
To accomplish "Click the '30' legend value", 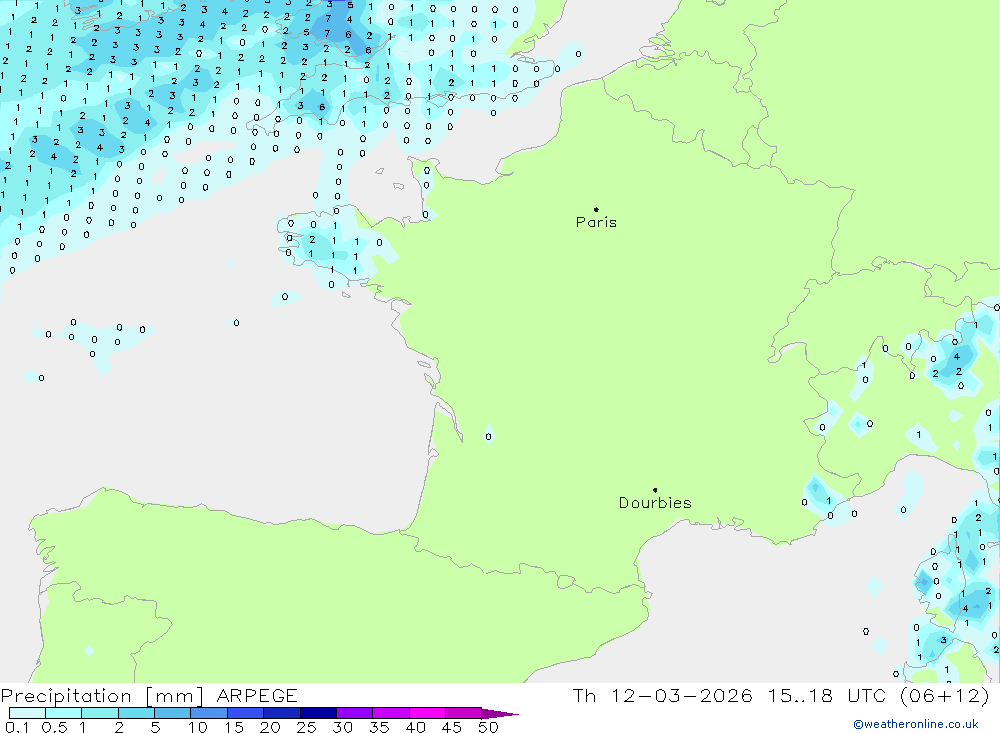I will (343, 727).
